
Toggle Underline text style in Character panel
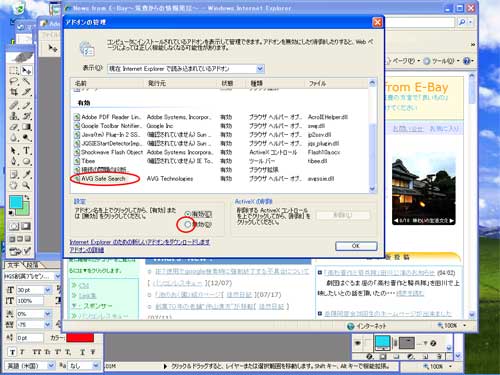pyautogui.click(x=82, y=352)
